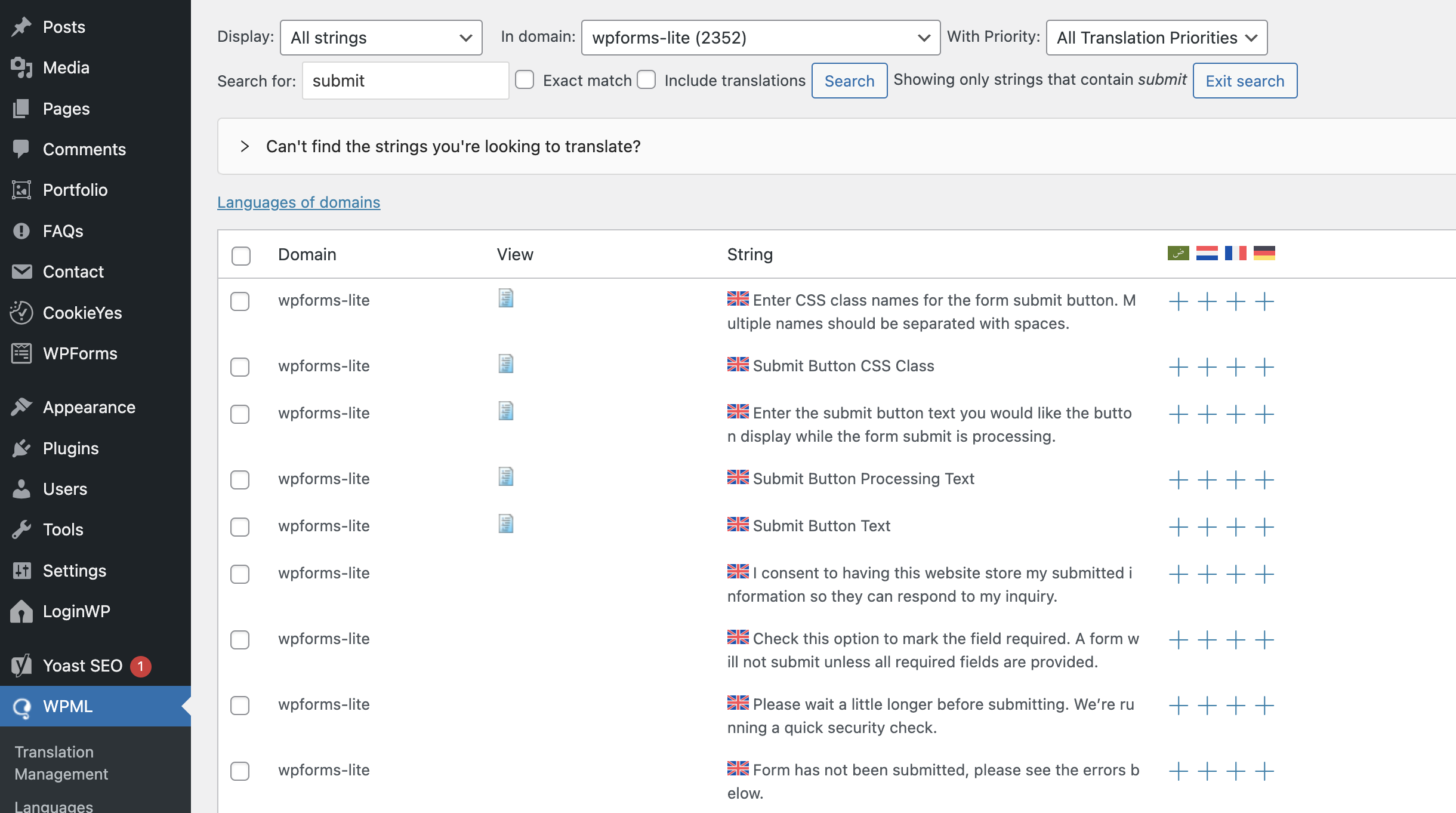The height and width of the screenshot is (813, 1456).
Task: Open the Settings menu
Action: coord(95,571)
